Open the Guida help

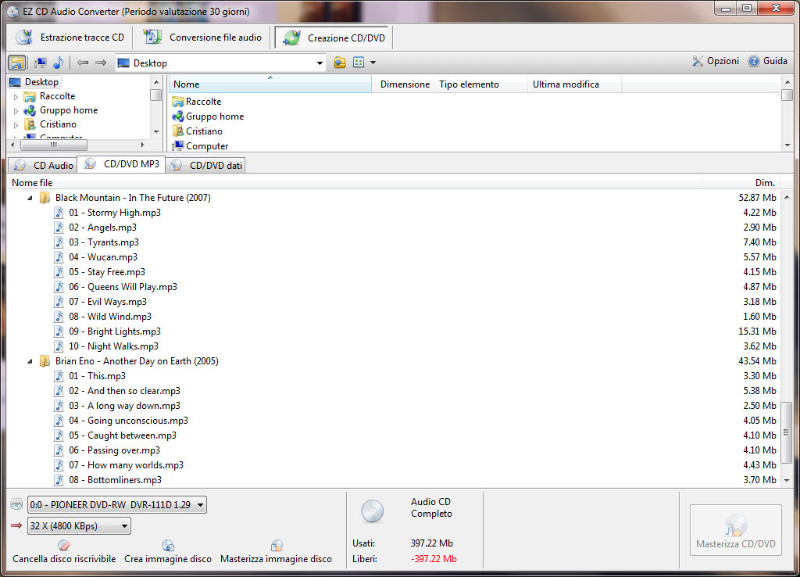point(767,61)
